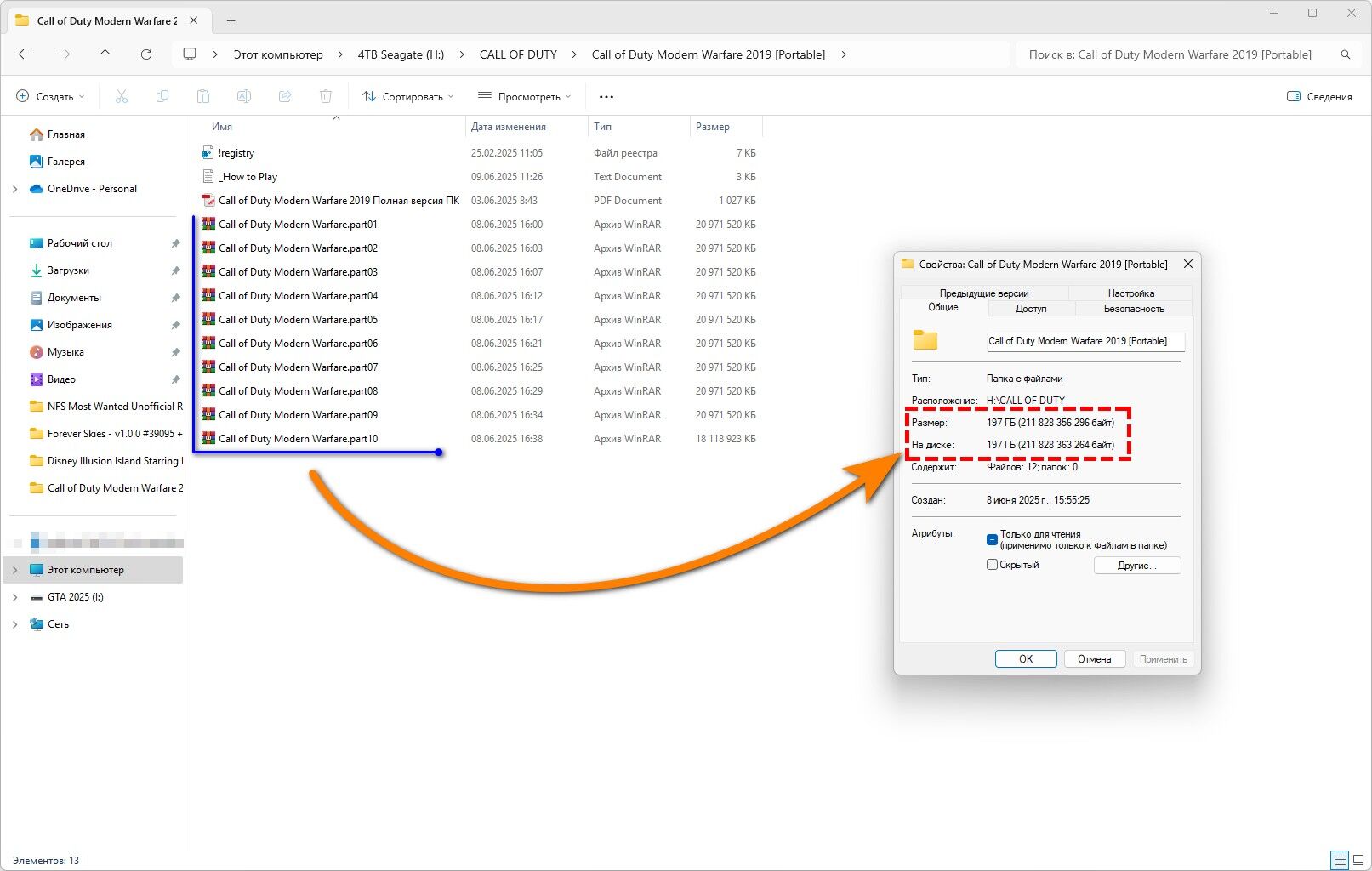Click chevron after CALL OF DUTY breadcrumb
Screen dimensions: 1372x871
click(574, 54)
